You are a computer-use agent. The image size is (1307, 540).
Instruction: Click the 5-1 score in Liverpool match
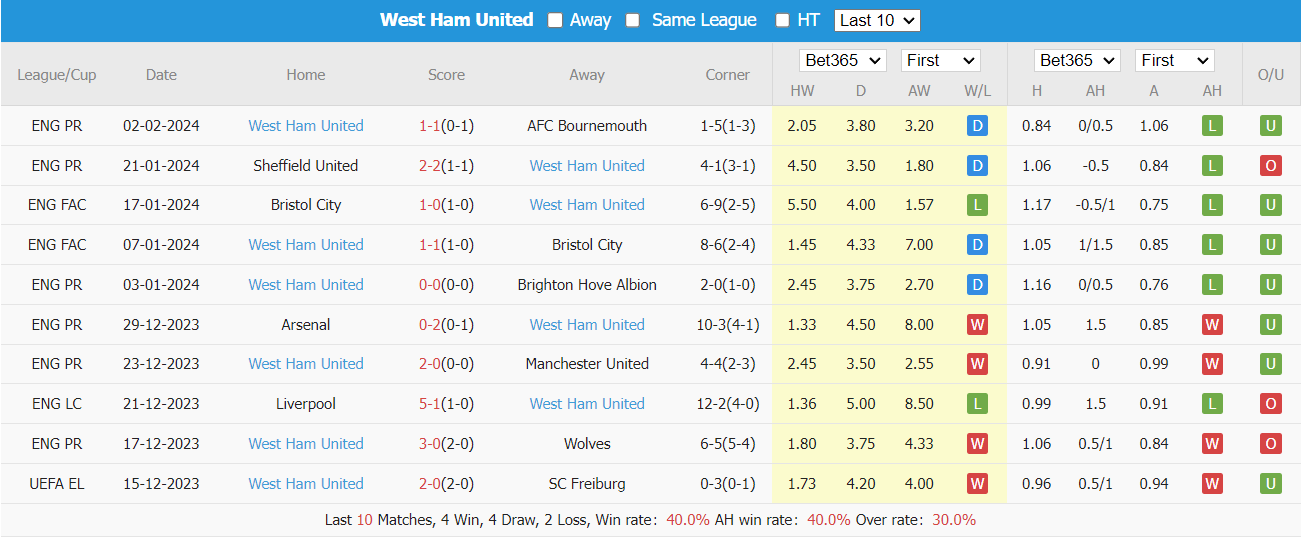point(429,404)
